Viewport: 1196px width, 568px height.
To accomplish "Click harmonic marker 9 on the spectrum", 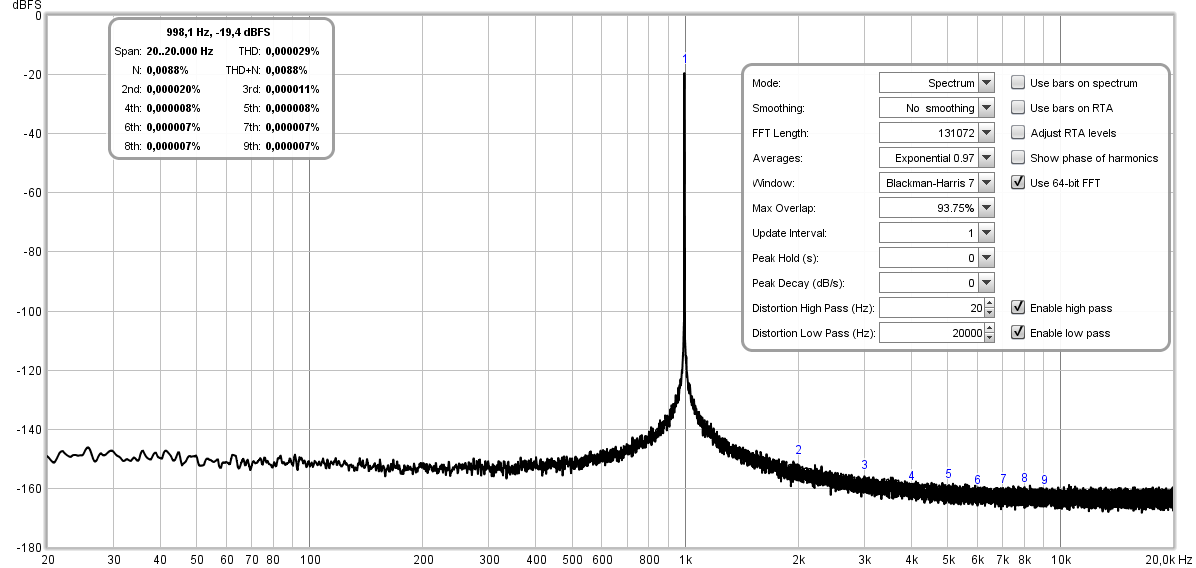I will 1044,480.
